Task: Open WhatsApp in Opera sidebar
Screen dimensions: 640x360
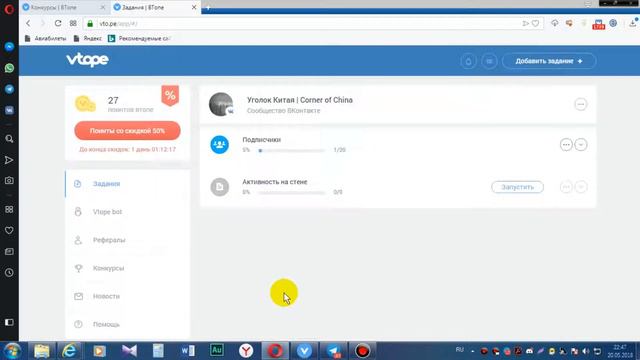Action: tap(9, 68)
